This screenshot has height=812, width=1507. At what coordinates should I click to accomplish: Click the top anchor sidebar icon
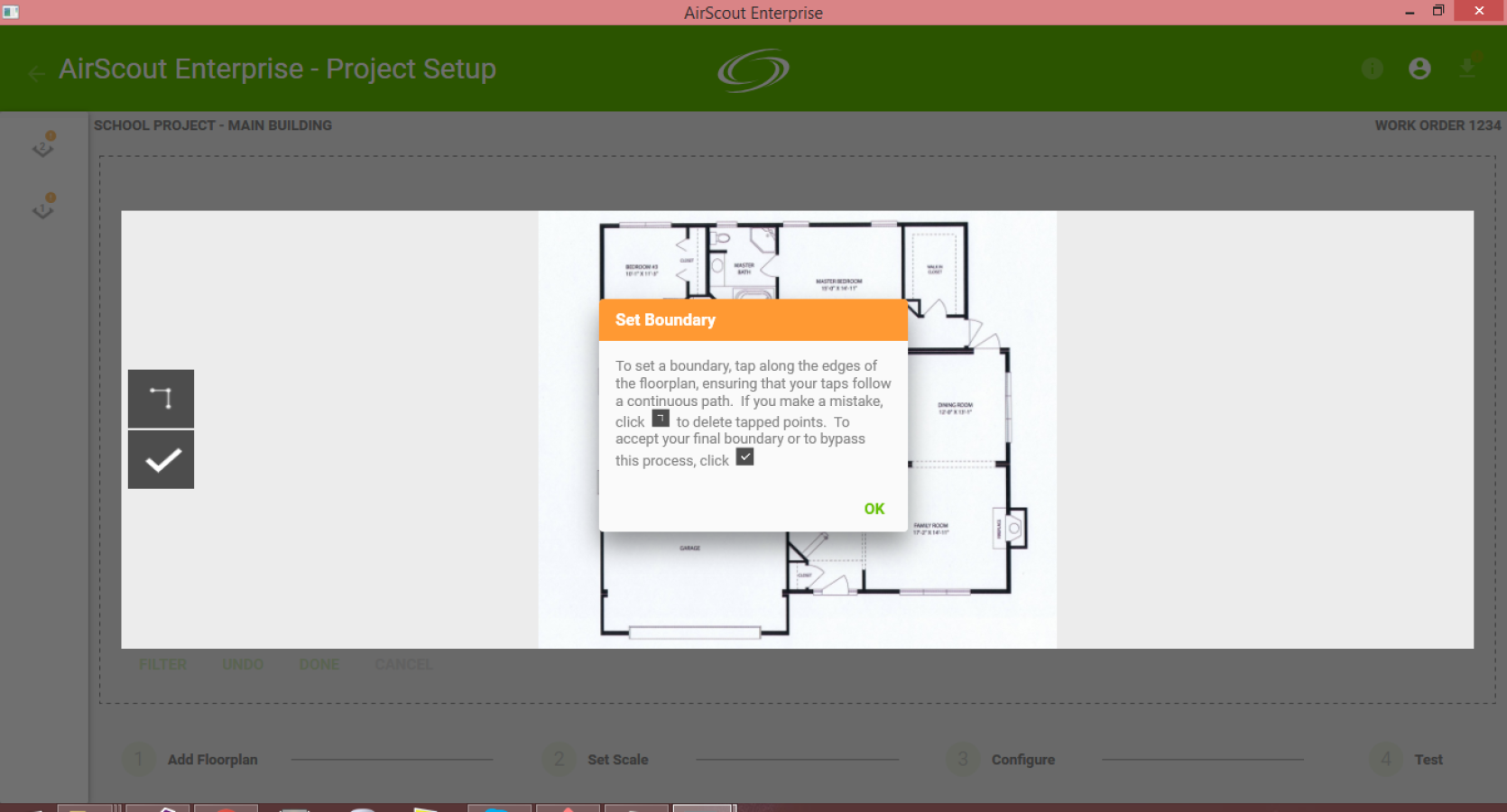(43, 144)
